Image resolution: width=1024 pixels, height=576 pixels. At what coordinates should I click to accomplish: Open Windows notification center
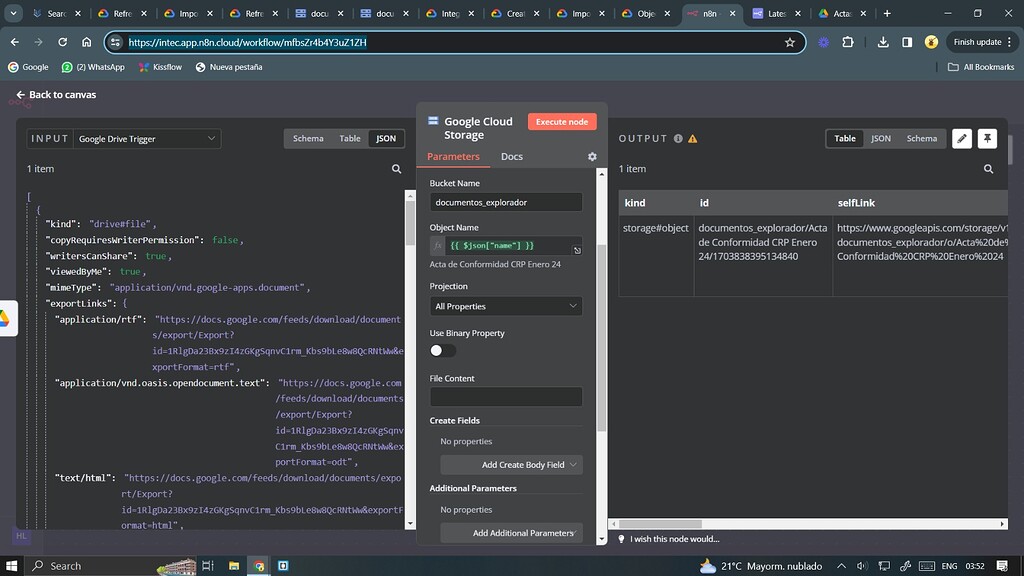pyautogui.click(x=1002, y=566)
